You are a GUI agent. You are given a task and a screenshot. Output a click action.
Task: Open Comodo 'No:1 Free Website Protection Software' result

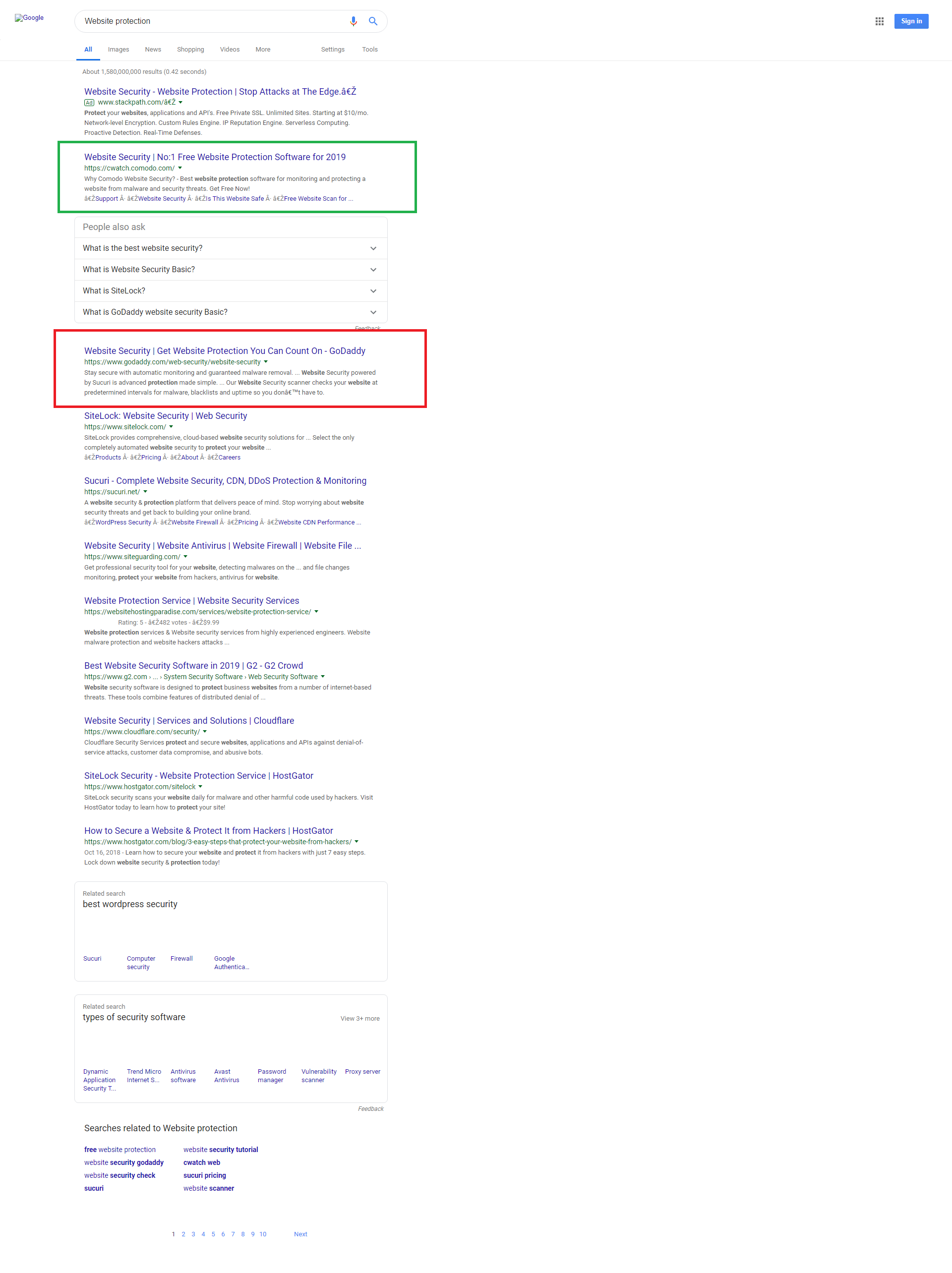(x=215, y=157)
